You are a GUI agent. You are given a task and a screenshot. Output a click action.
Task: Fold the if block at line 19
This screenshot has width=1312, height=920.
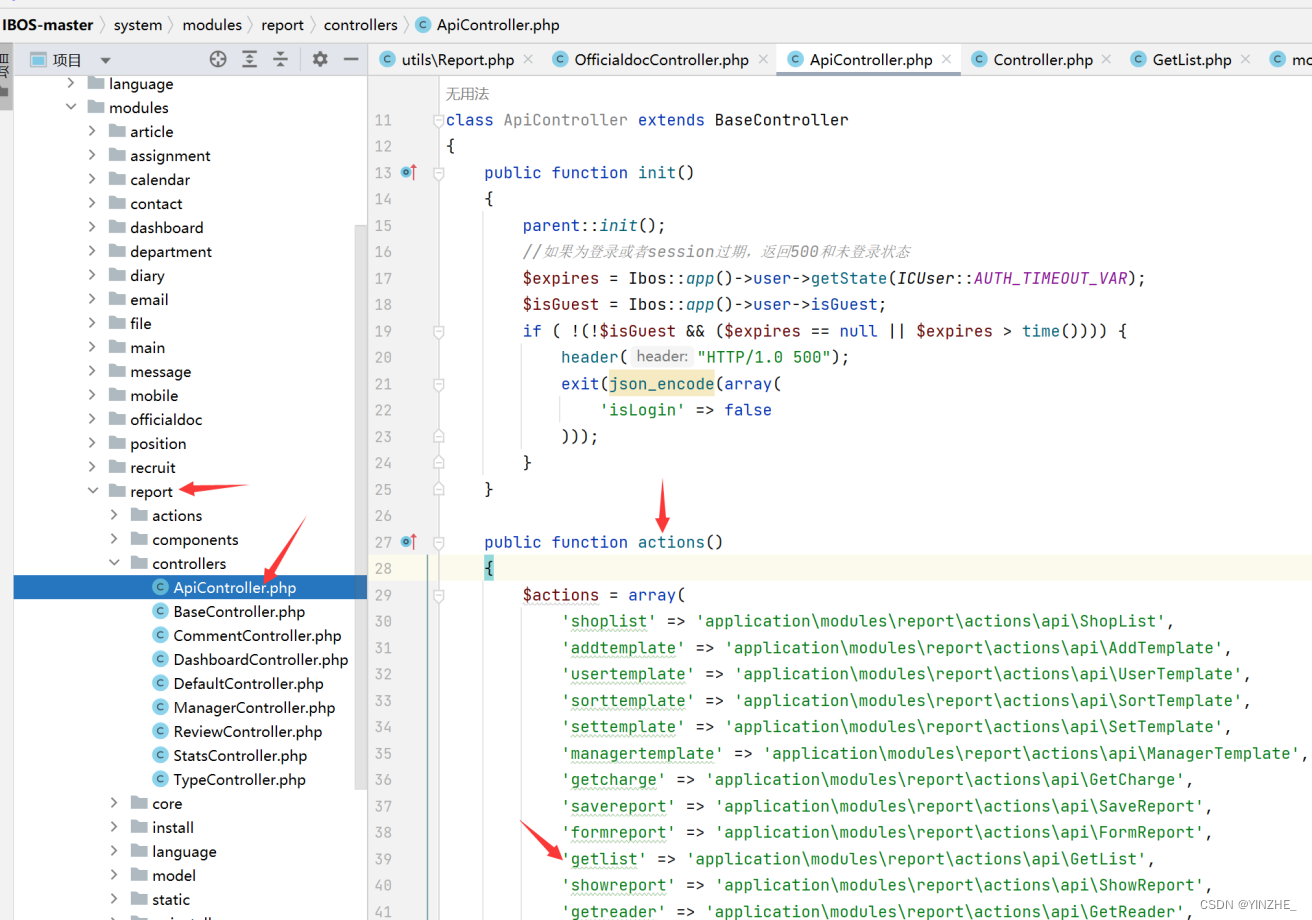click(438, 331)
